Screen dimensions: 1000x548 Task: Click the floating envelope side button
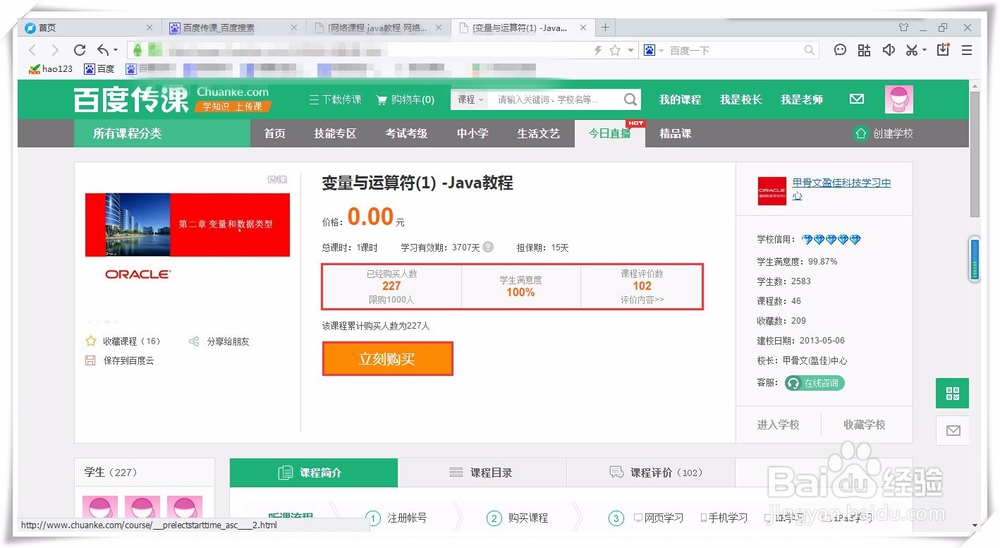point(953,431)
